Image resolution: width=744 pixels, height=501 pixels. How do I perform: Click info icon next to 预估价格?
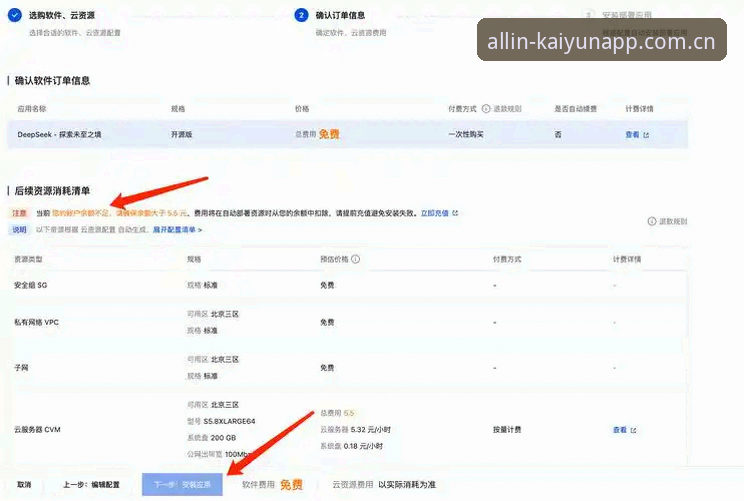pyautogui.click(x=355, y=259)
